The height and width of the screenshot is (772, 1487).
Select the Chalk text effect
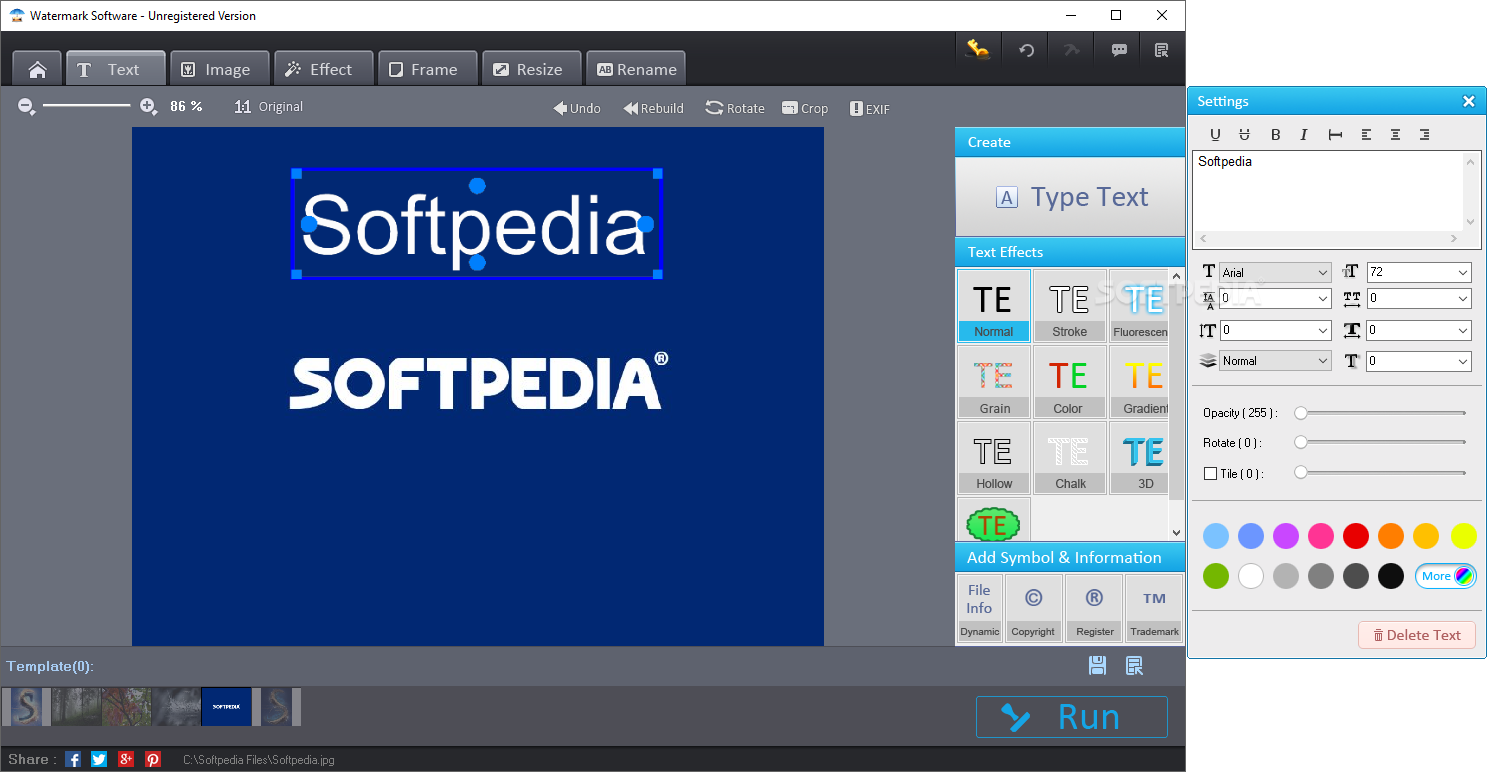pyautogui.click(x=1069, y=458)
